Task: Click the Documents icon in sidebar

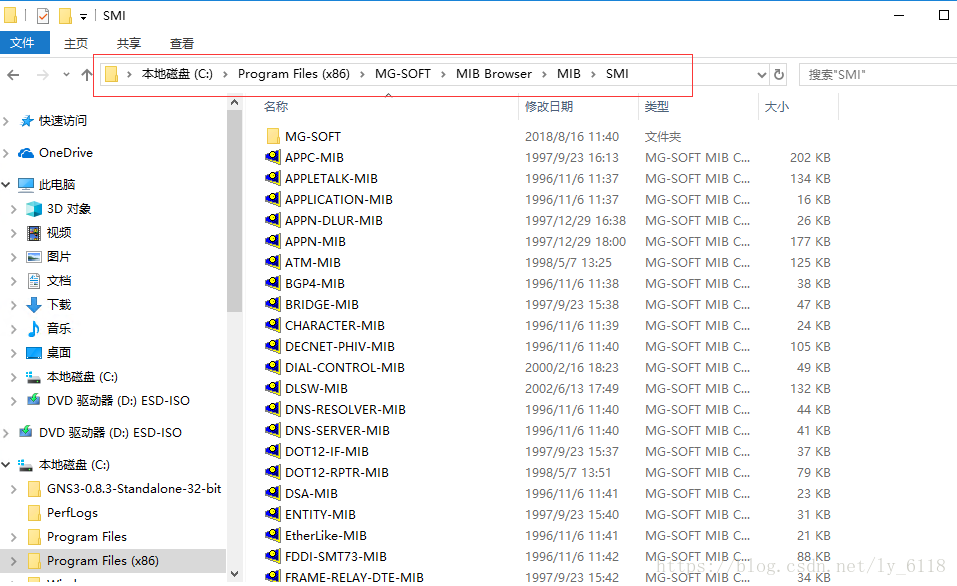Action: (x=34, y=281)
